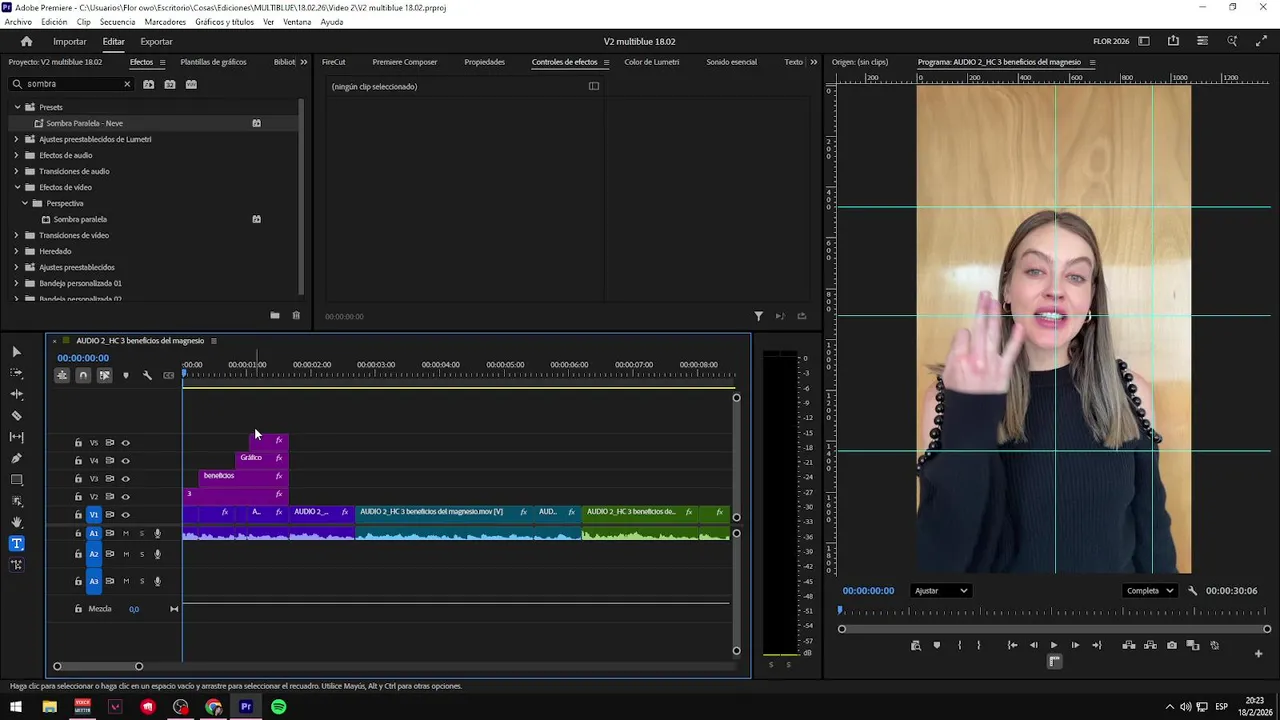Select the Selection tool arrow

16,352
